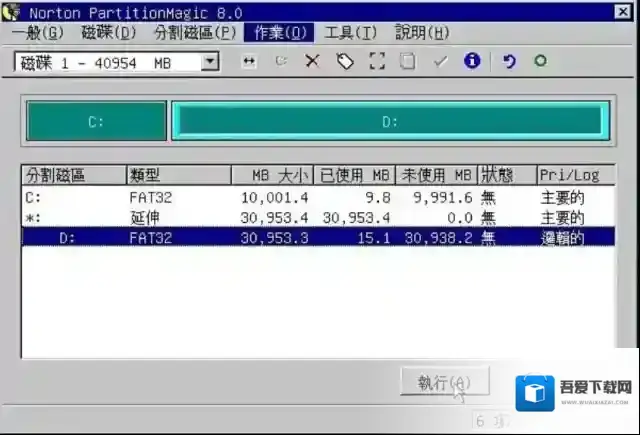
Task: Click the 延伸 type cell
Action: (x=144, y=218)
